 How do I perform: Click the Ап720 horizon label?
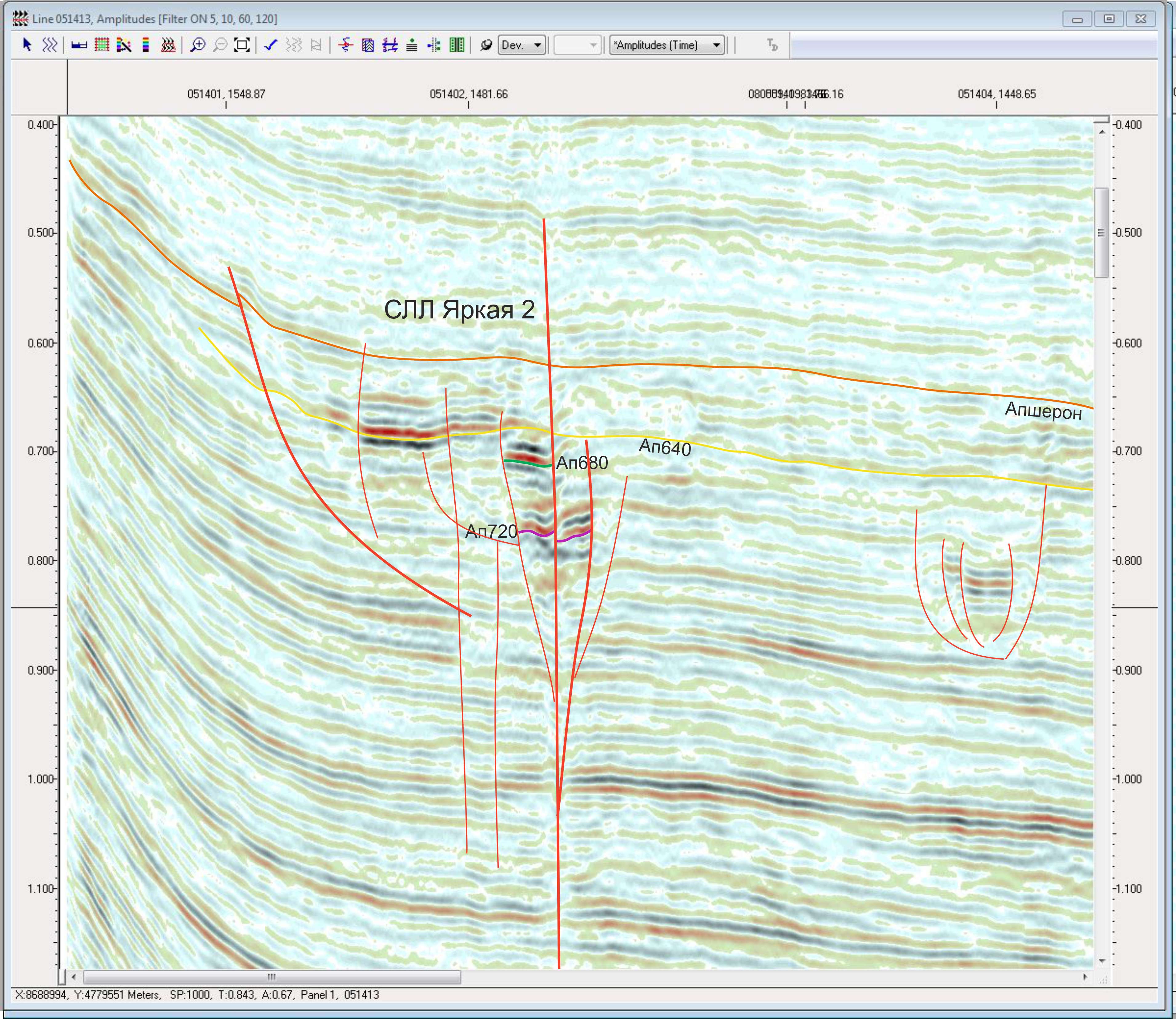pyautogui.click(x=491, y=532)
